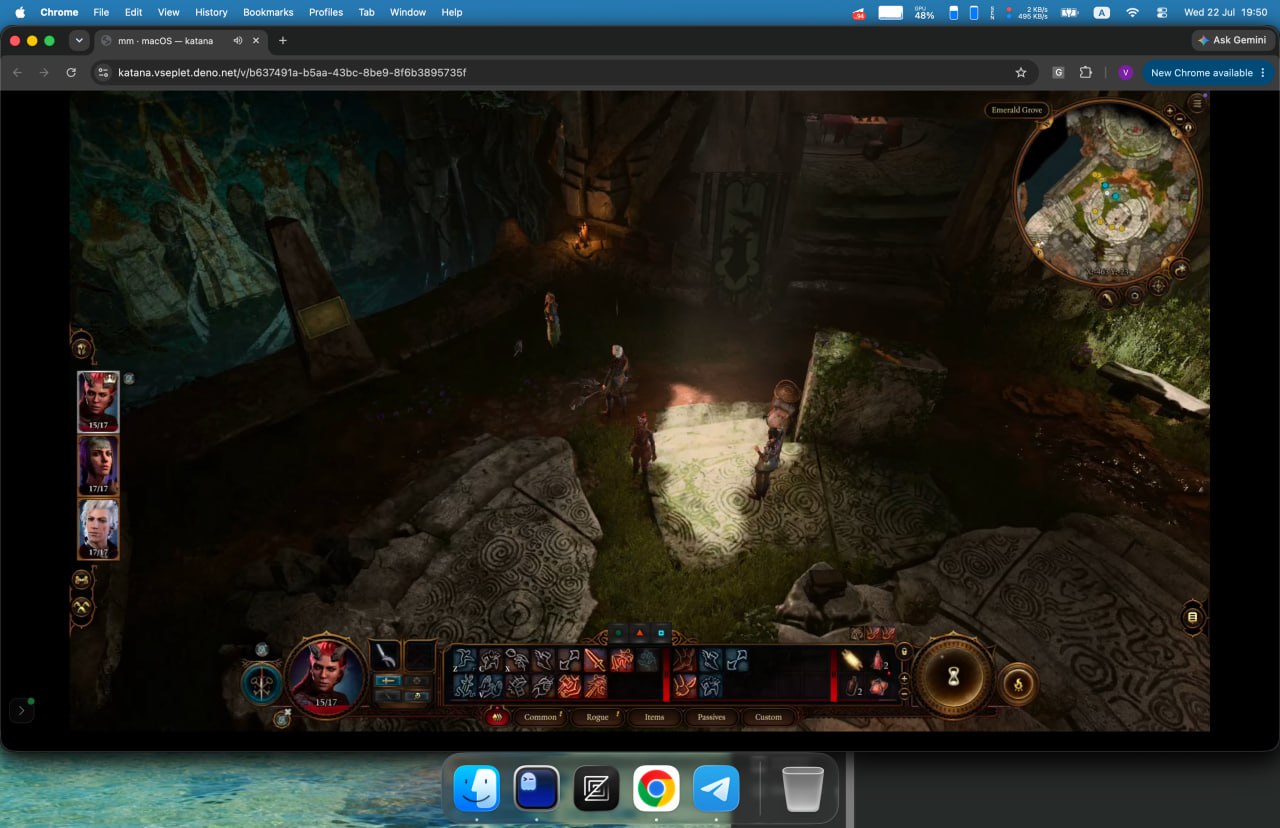Image resolution: width=1280 pixels, height=828 pixels.
Task: Toggle the chain-link group mode icon
Action: point(82,579)
